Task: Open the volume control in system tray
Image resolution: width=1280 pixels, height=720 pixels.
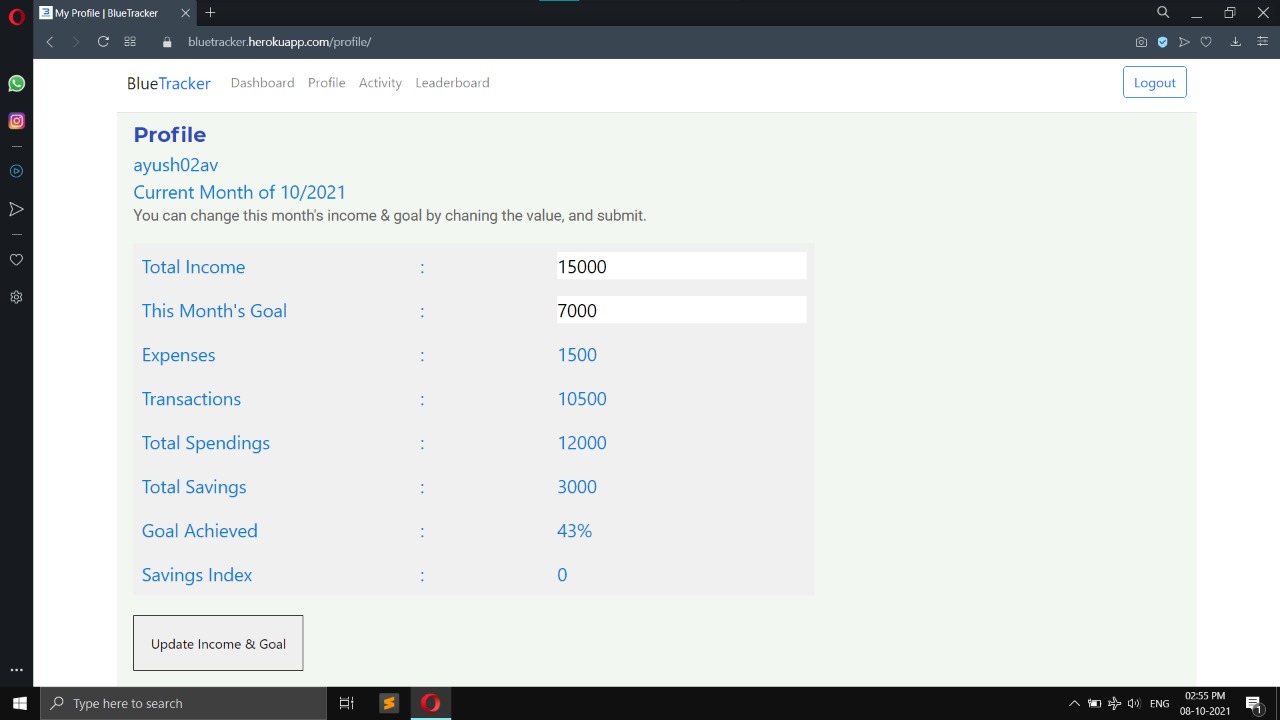Action: [1134, 703]
